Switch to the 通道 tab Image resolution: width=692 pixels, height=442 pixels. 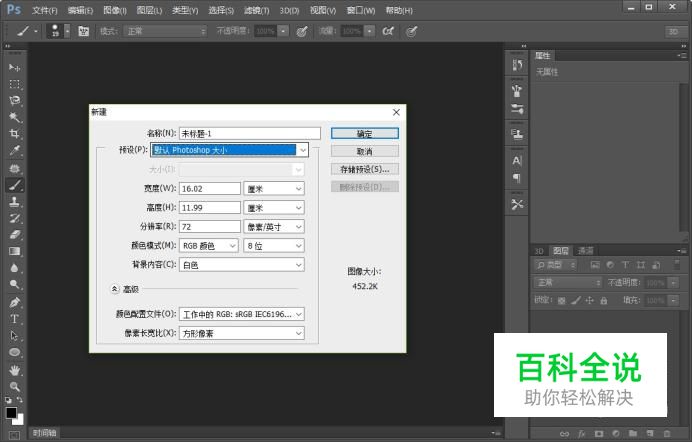coord(586,251)
